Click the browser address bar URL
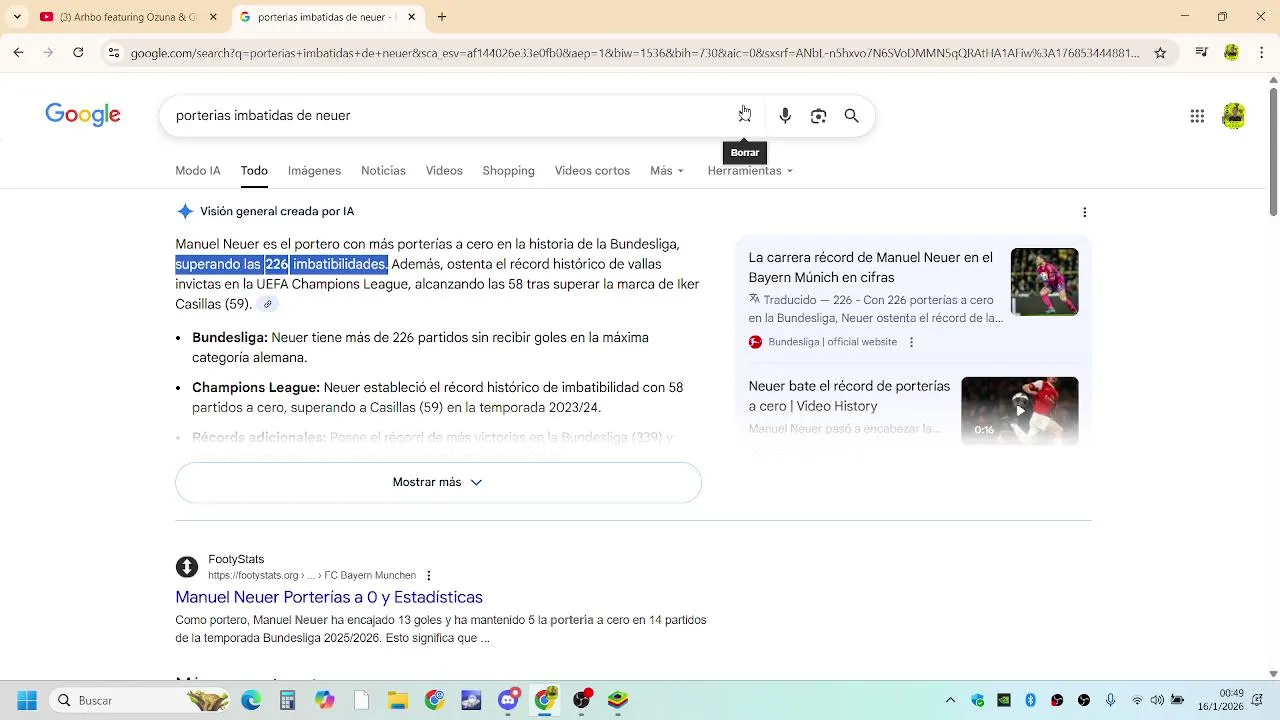1280x720 pixels. tap(635, 53)
